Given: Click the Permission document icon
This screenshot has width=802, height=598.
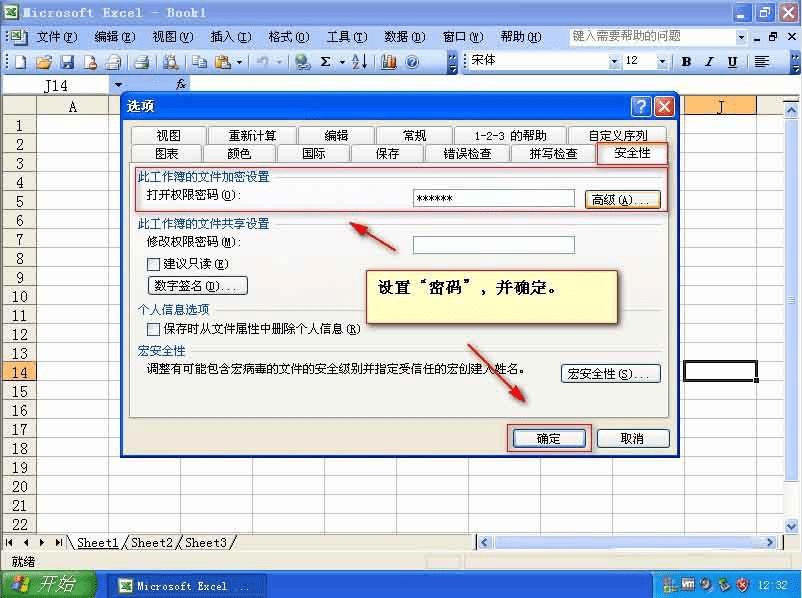Looking at the screenshot, I should click(x=91, y=62).
